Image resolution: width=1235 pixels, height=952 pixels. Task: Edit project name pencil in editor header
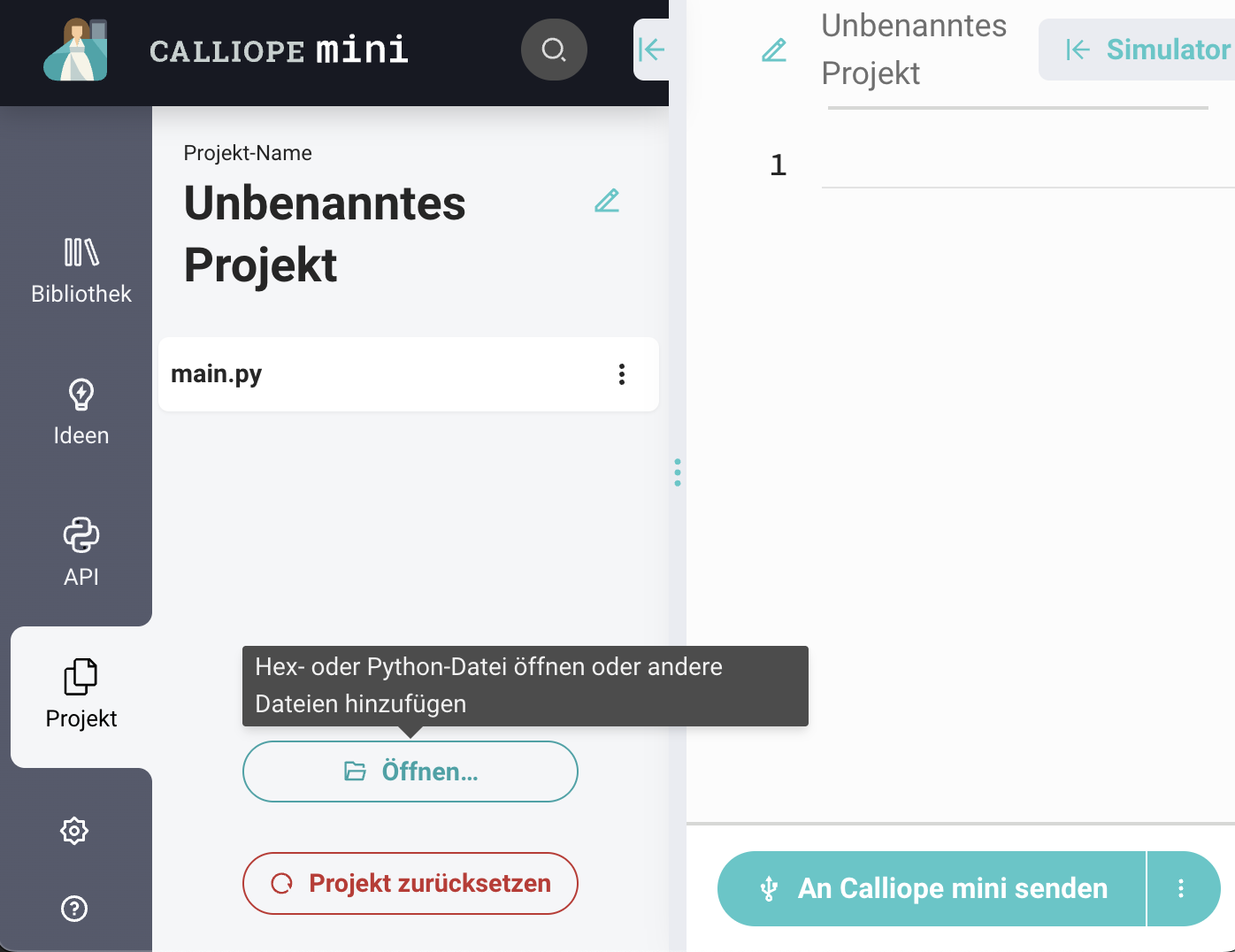click(x=774, y=50)
